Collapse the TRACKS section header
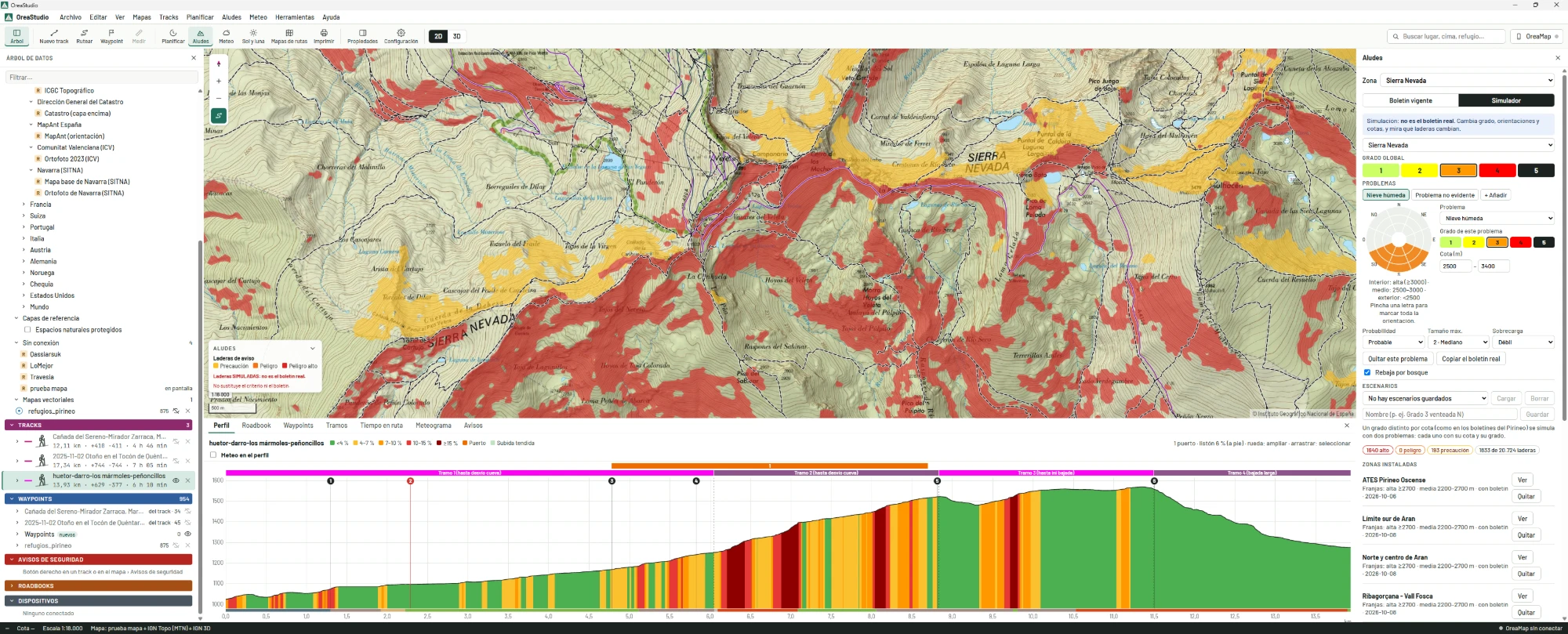This screenshot has width=1568, height=634. 98,426
